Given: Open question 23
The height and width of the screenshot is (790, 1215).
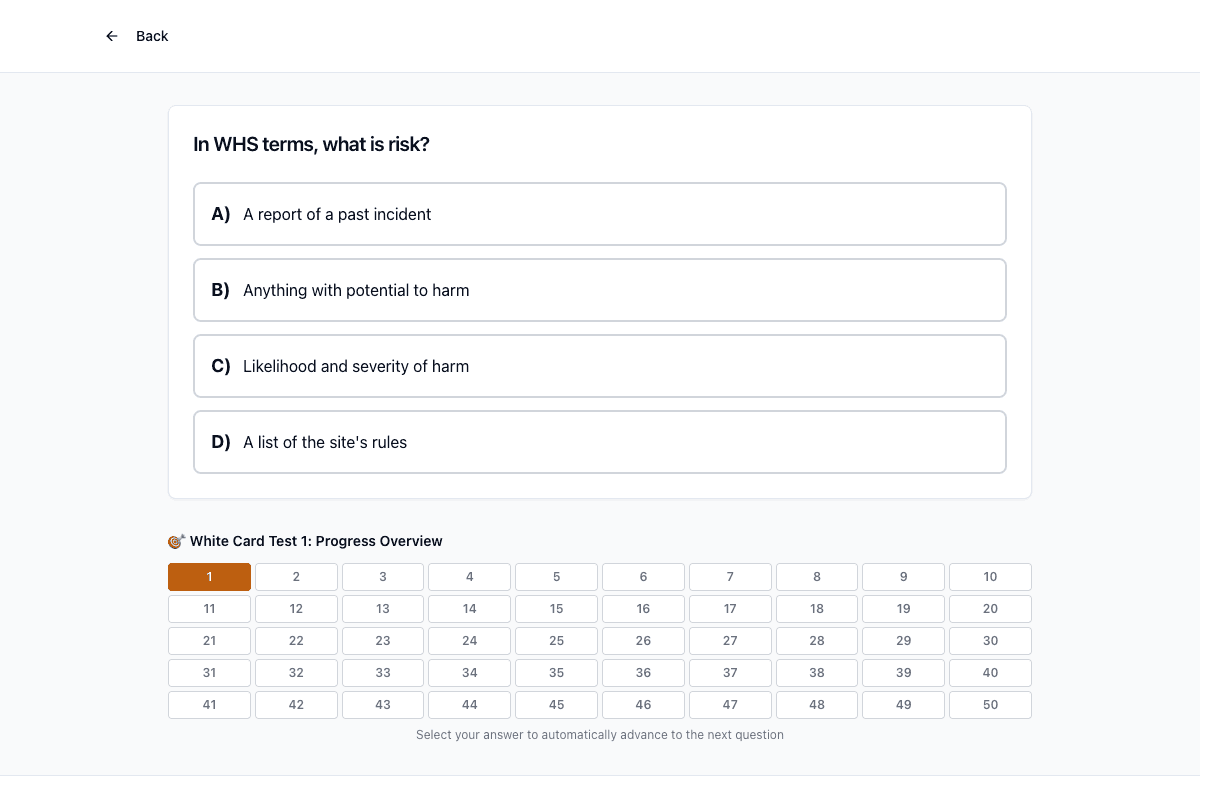Looking at the screenshot, I should [383, 641].
